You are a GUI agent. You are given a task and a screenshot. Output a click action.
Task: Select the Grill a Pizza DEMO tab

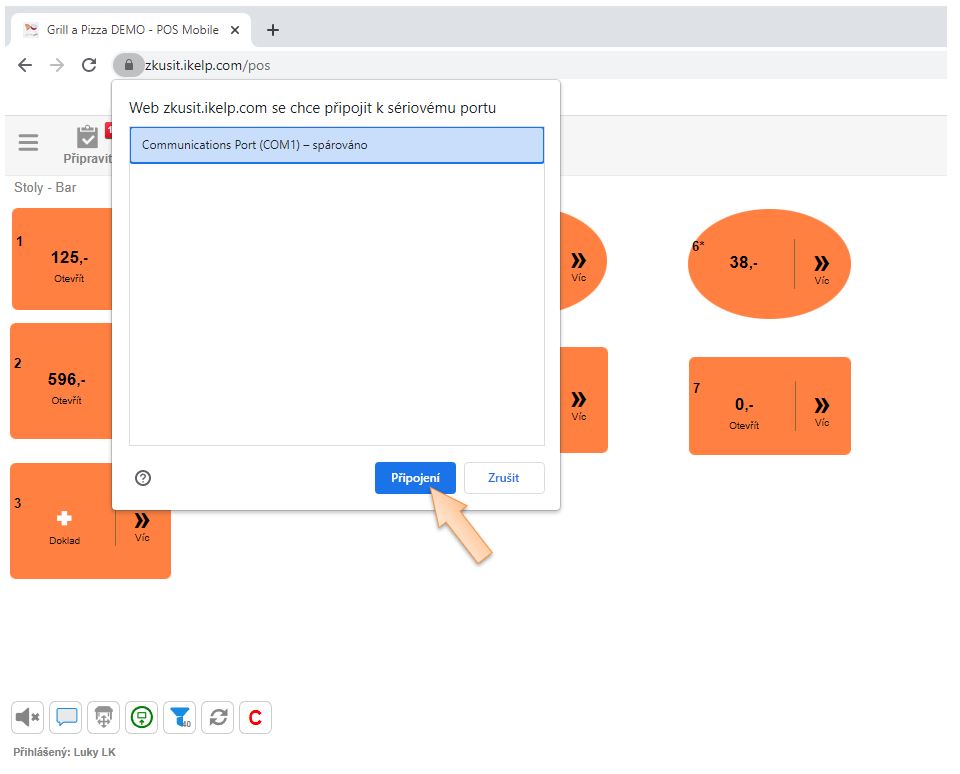tap(130, 30)
